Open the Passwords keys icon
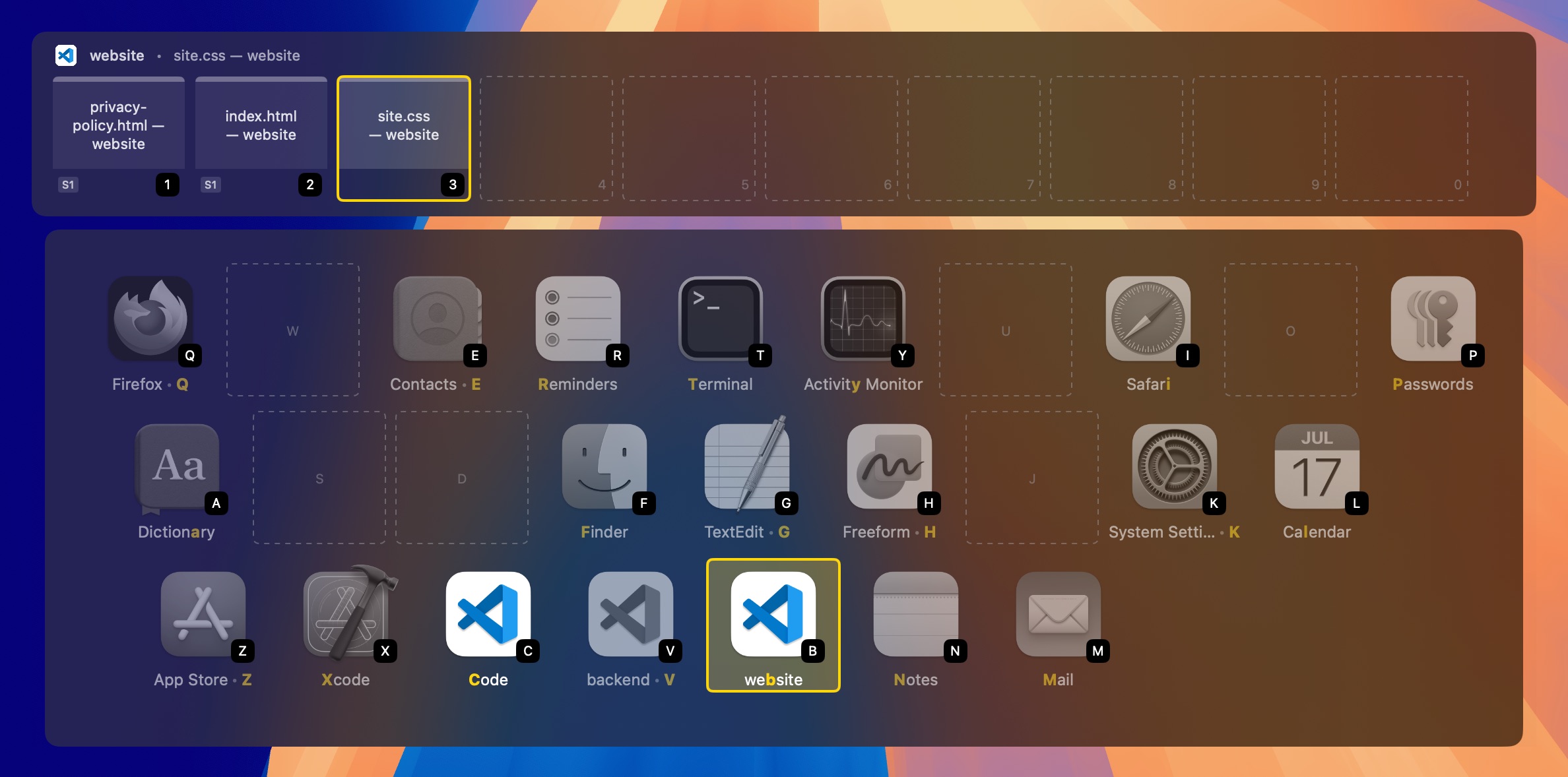 [x=1433, y=319]
